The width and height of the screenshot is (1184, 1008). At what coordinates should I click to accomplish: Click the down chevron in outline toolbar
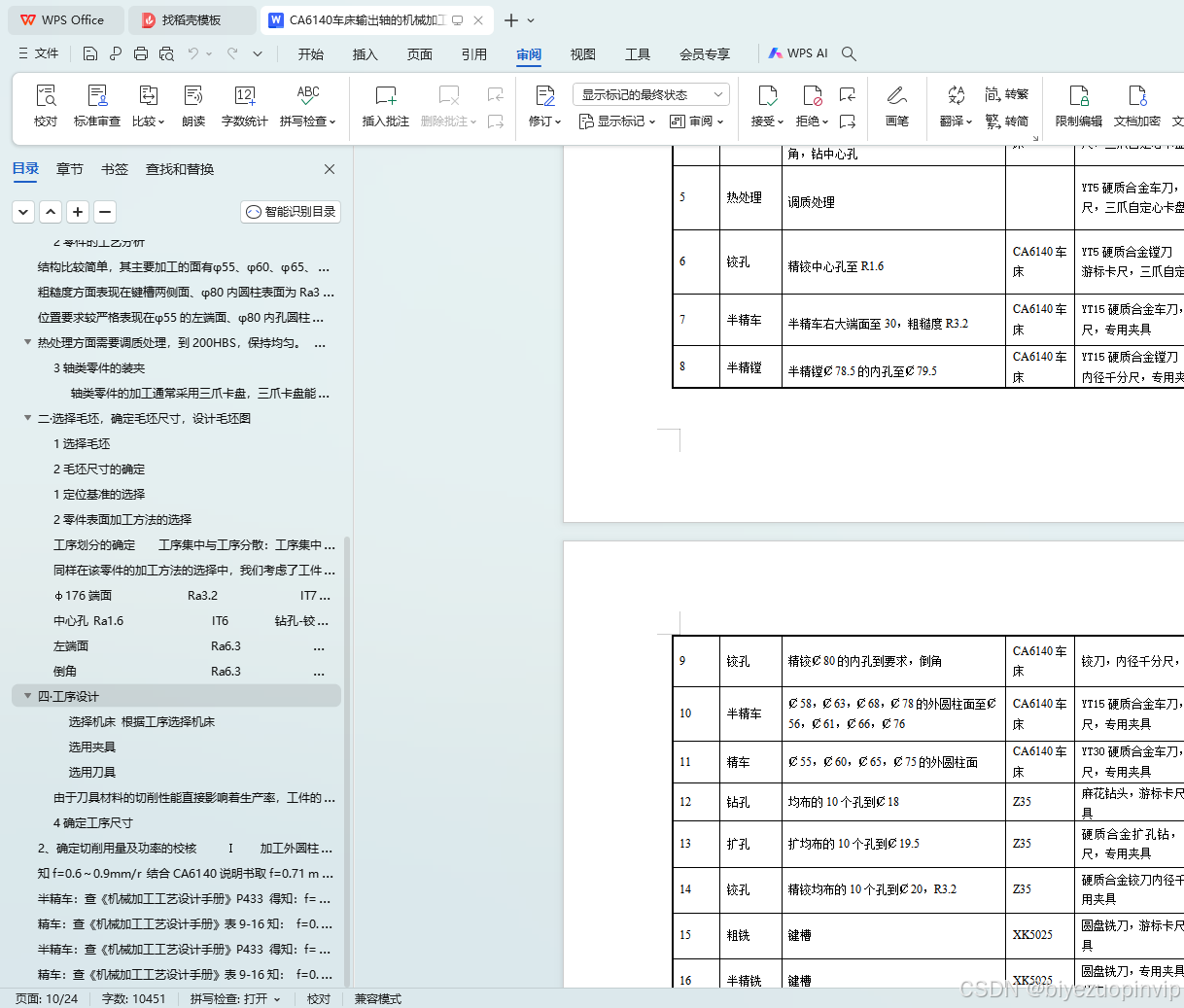pos(23,212)
